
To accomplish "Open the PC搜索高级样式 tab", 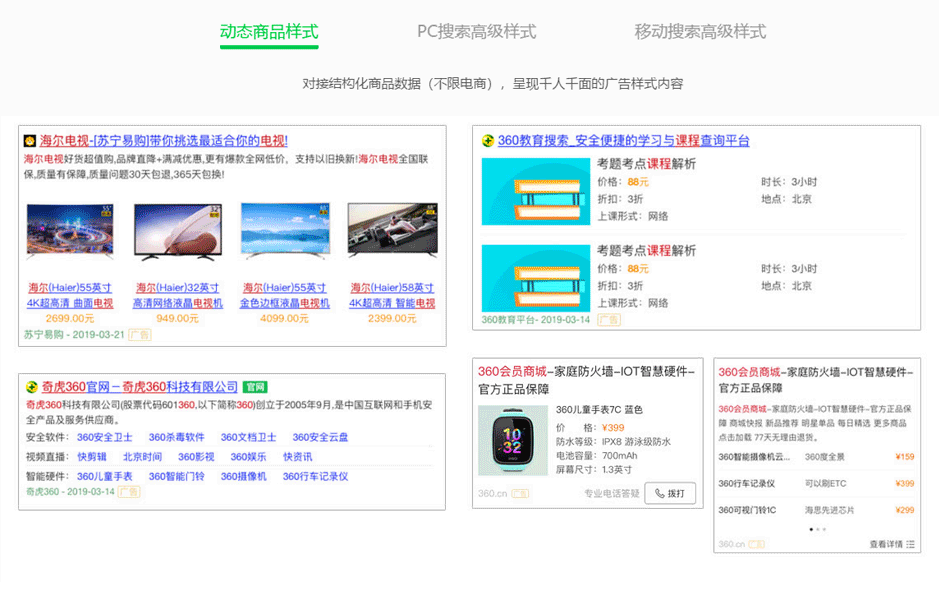I will (x=477, y=32).
